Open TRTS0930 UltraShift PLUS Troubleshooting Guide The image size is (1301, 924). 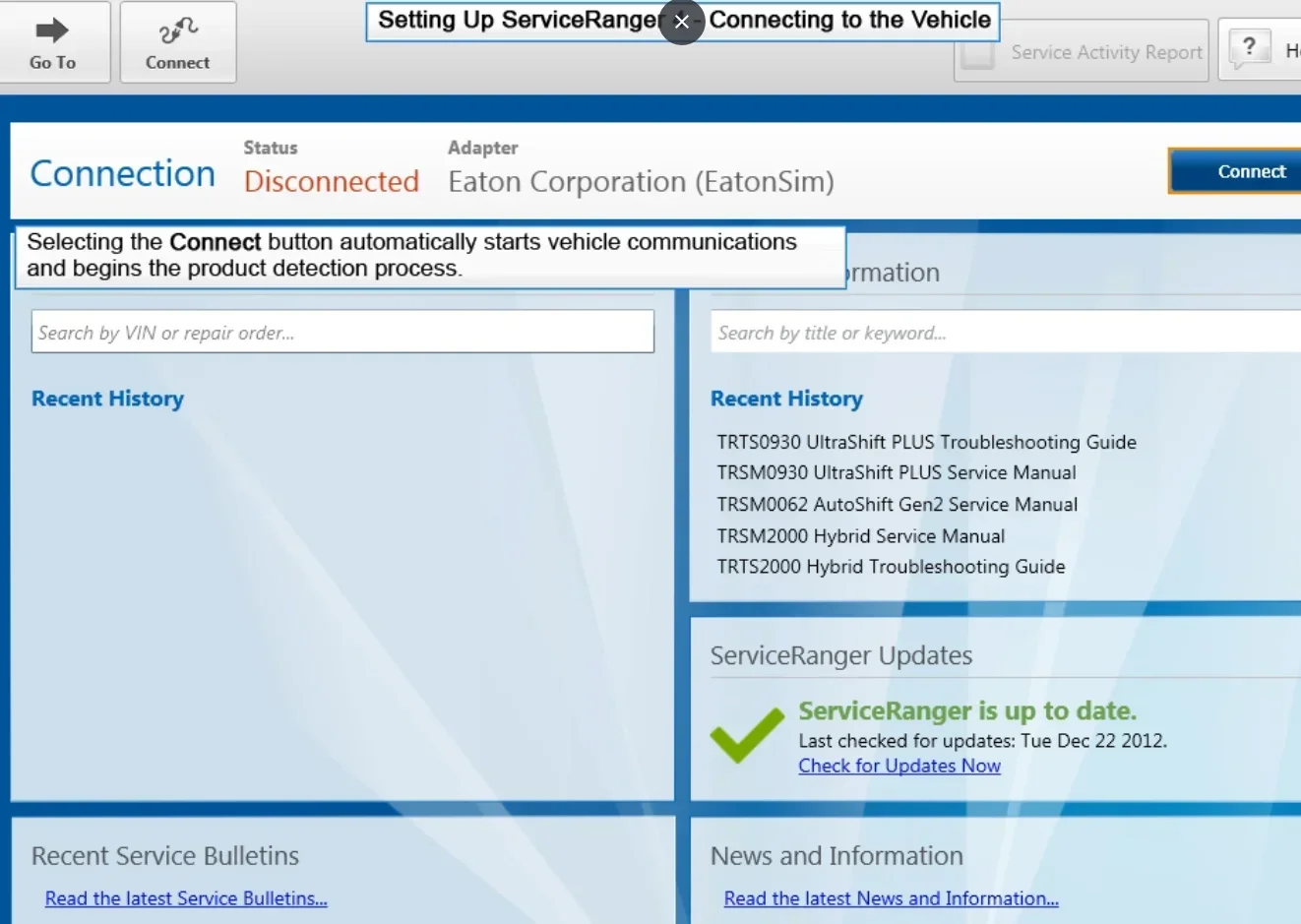[x=926, y=442]
